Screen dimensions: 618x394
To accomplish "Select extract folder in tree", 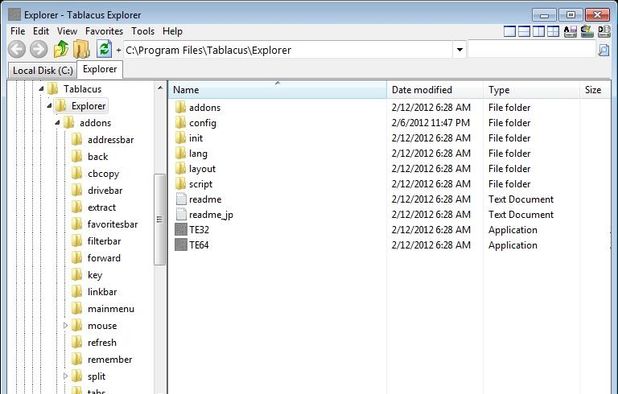I will 102,208.
